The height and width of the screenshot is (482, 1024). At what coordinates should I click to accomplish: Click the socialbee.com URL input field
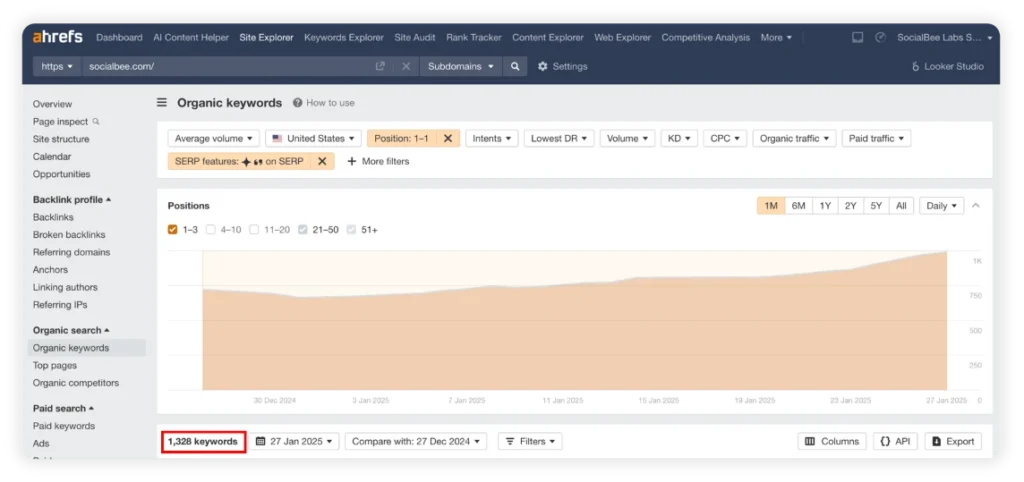click(227, 66)
